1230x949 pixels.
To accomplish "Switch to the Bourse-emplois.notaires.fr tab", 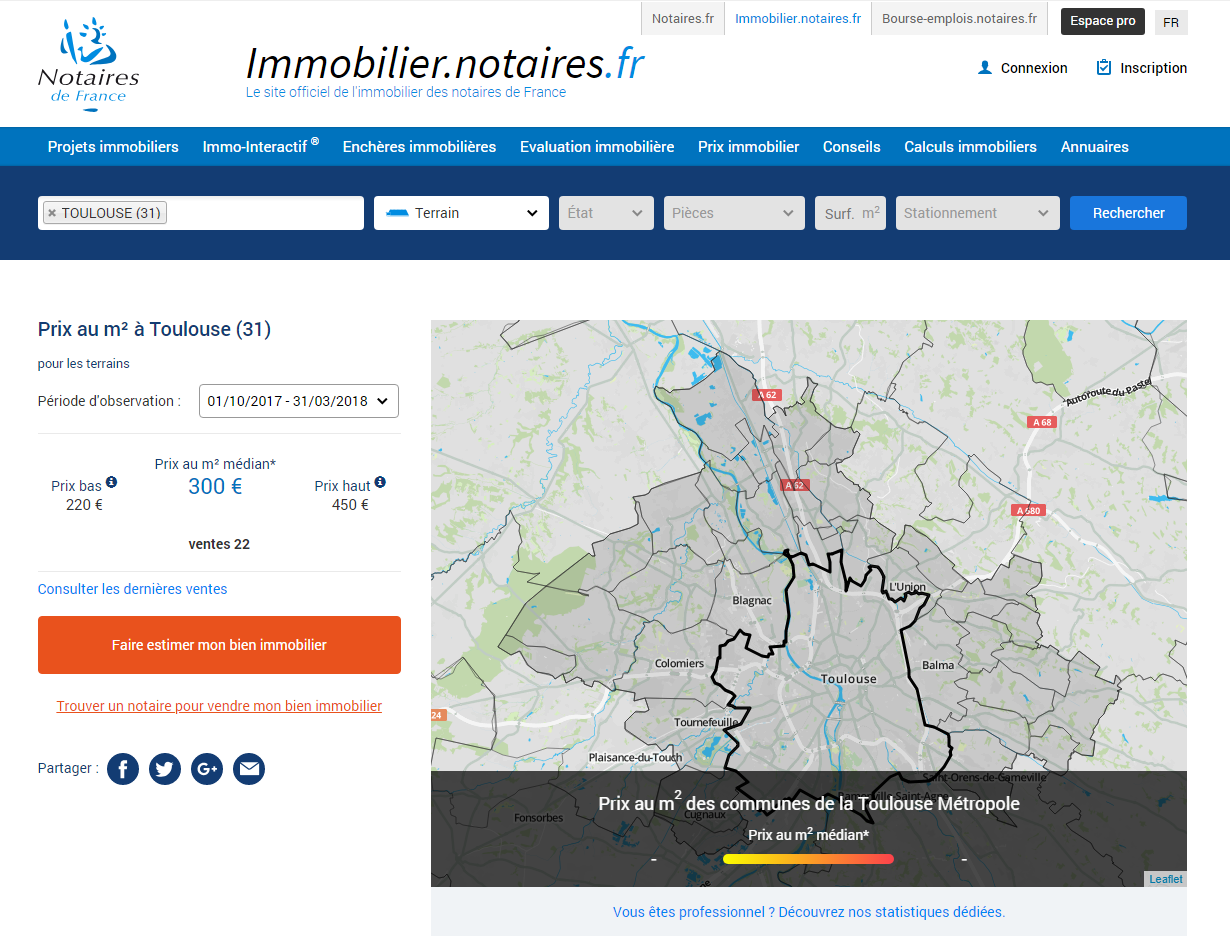I will pos(959,19).
